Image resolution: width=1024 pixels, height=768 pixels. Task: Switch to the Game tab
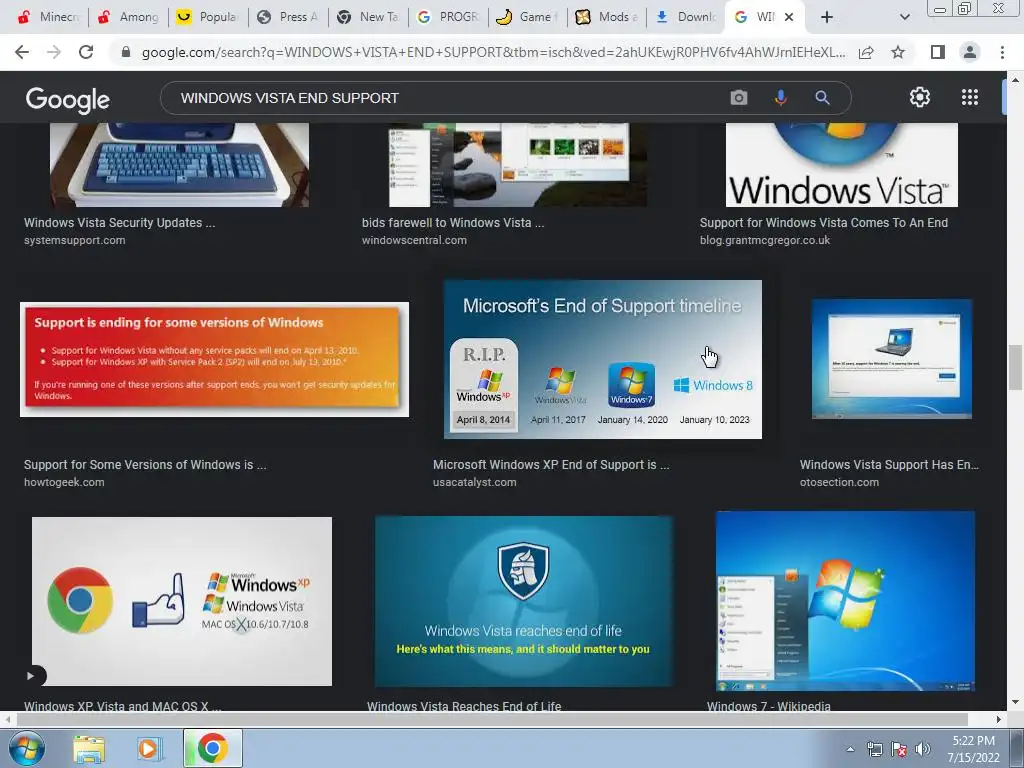(x=527, y=17)
